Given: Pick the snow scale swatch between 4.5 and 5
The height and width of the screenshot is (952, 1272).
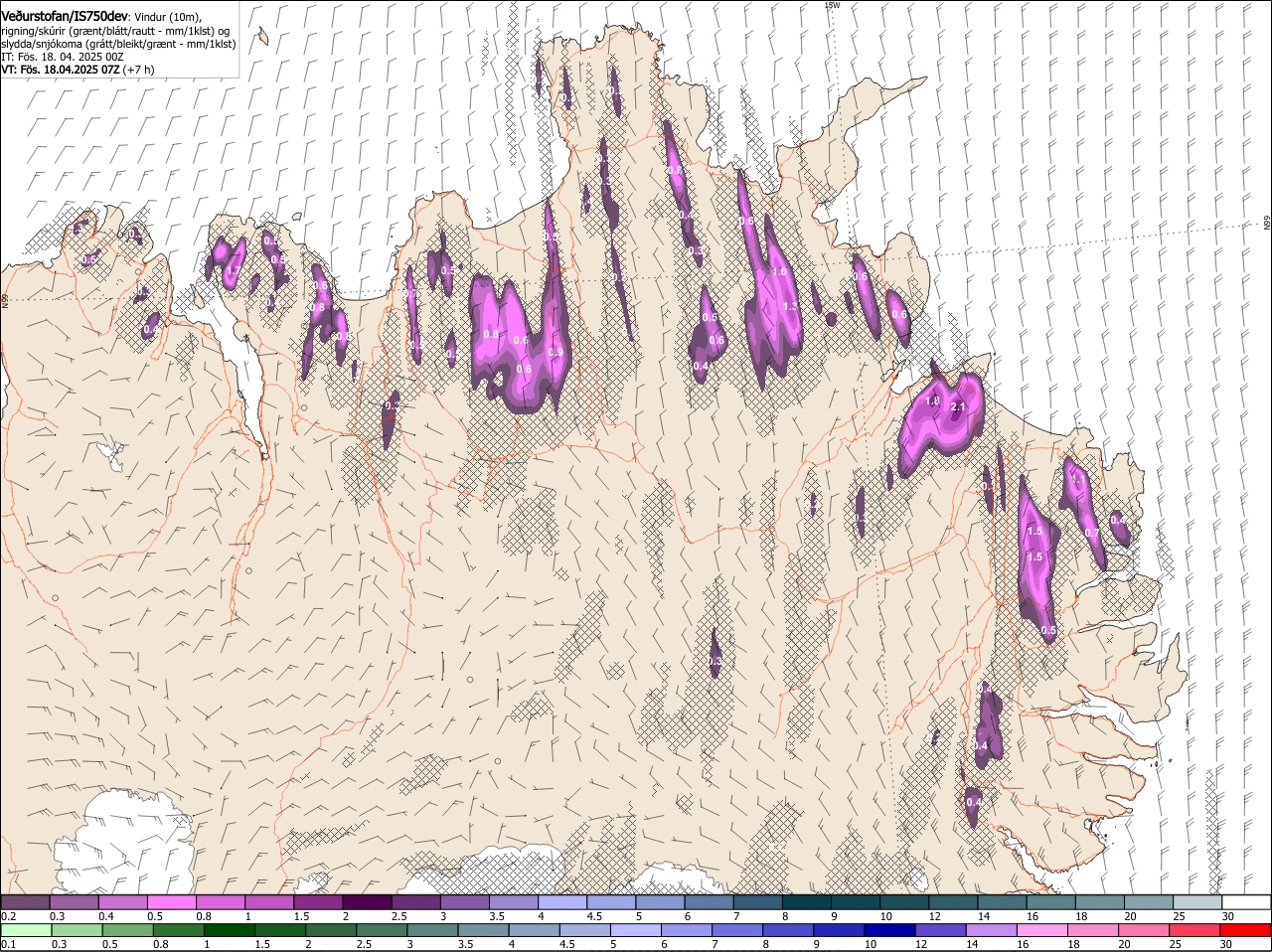Looking at the screenshot, I should [610, 902].
